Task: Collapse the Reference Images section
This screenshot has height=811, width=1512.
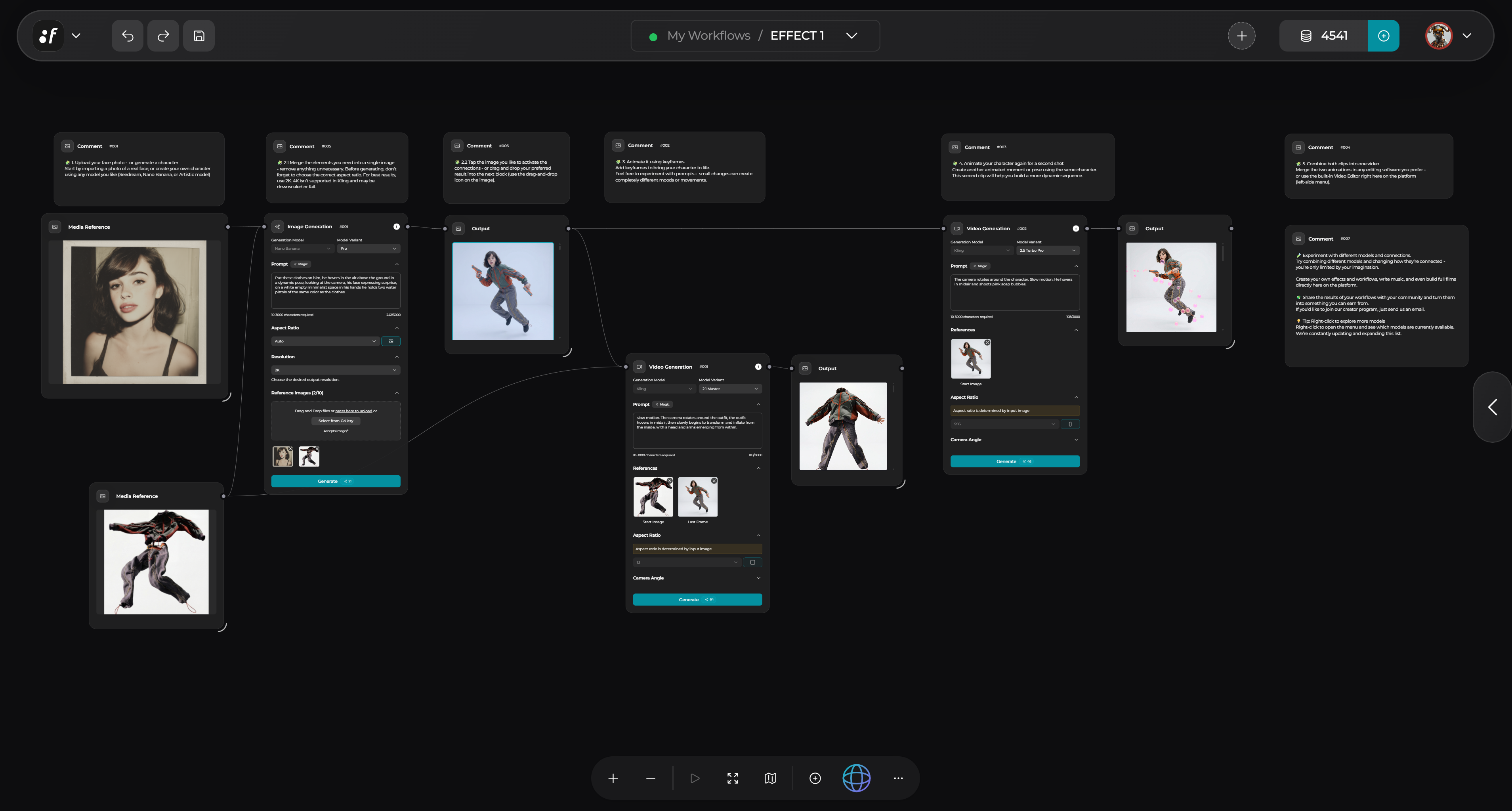Action: 397,392
